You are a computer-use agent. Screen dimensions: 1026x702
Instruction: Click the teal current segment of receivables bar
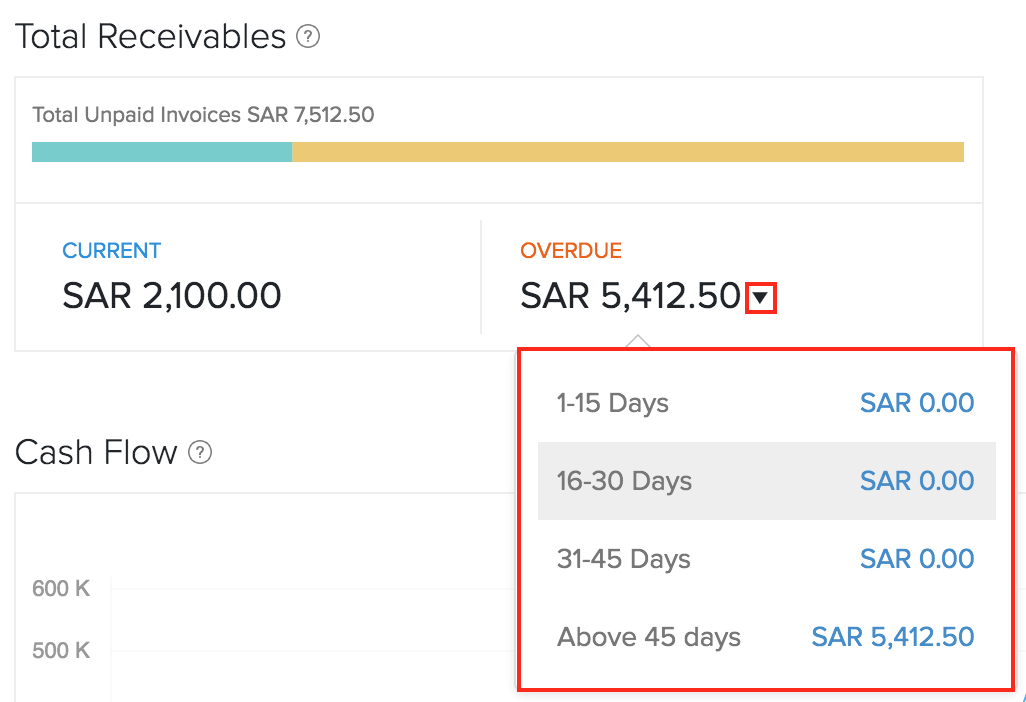tap(161, 152)
